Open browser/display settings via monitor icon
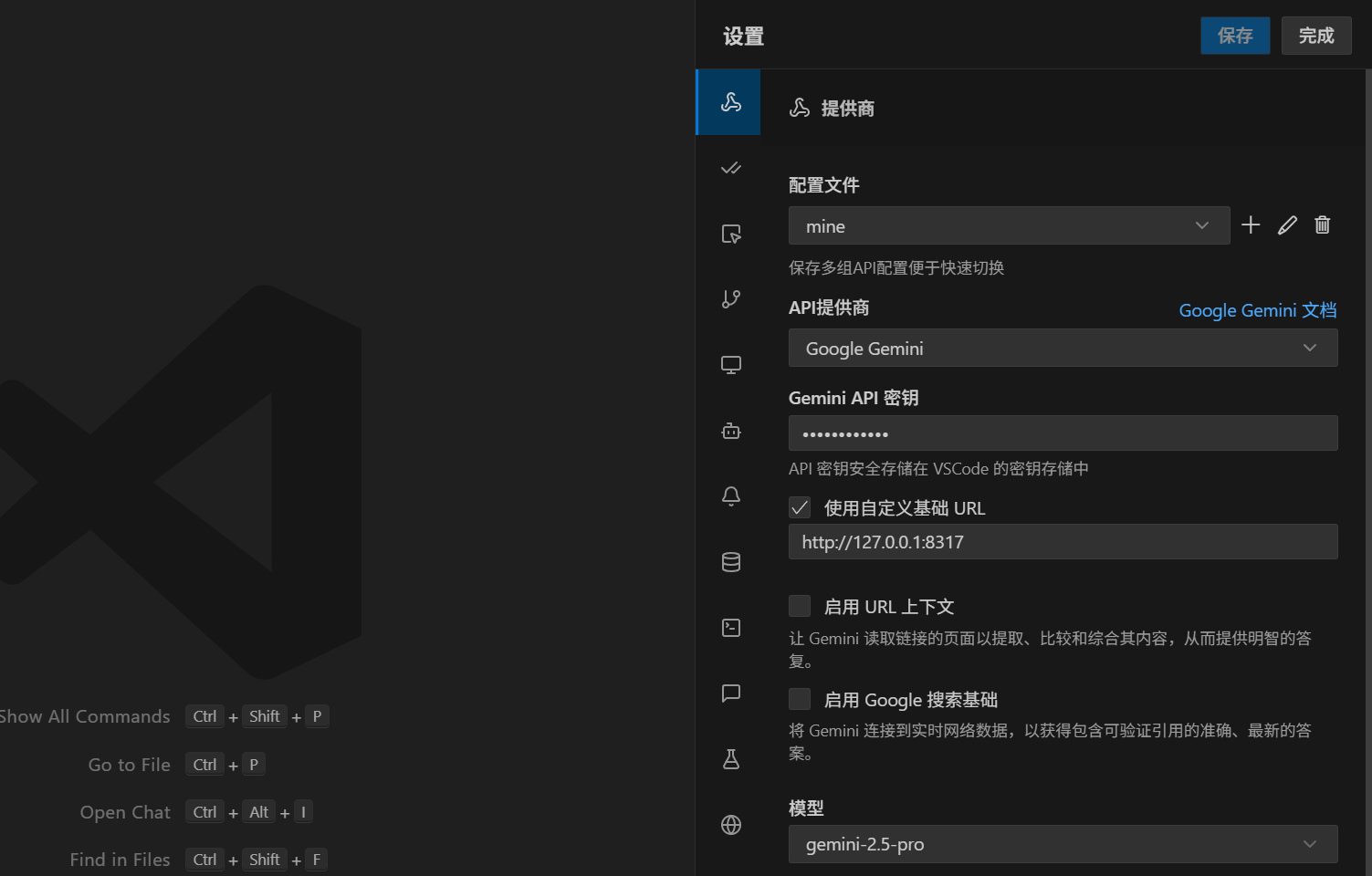The width and height of the screenshot is (1372, 876). pyautogui.click(x=730, y=364)
